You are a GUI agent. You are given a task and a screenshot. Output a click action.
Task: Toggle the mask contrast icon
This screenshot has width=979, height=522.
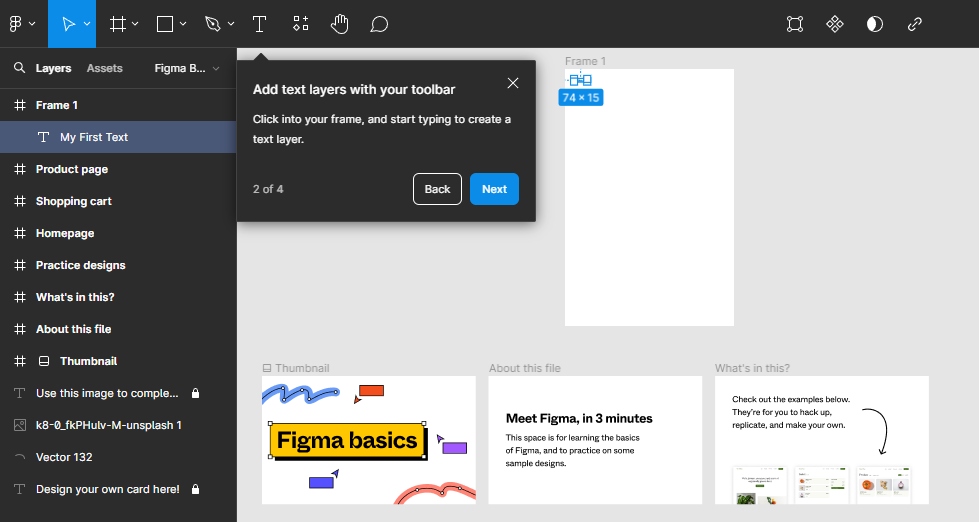click(x=875, y=24)
